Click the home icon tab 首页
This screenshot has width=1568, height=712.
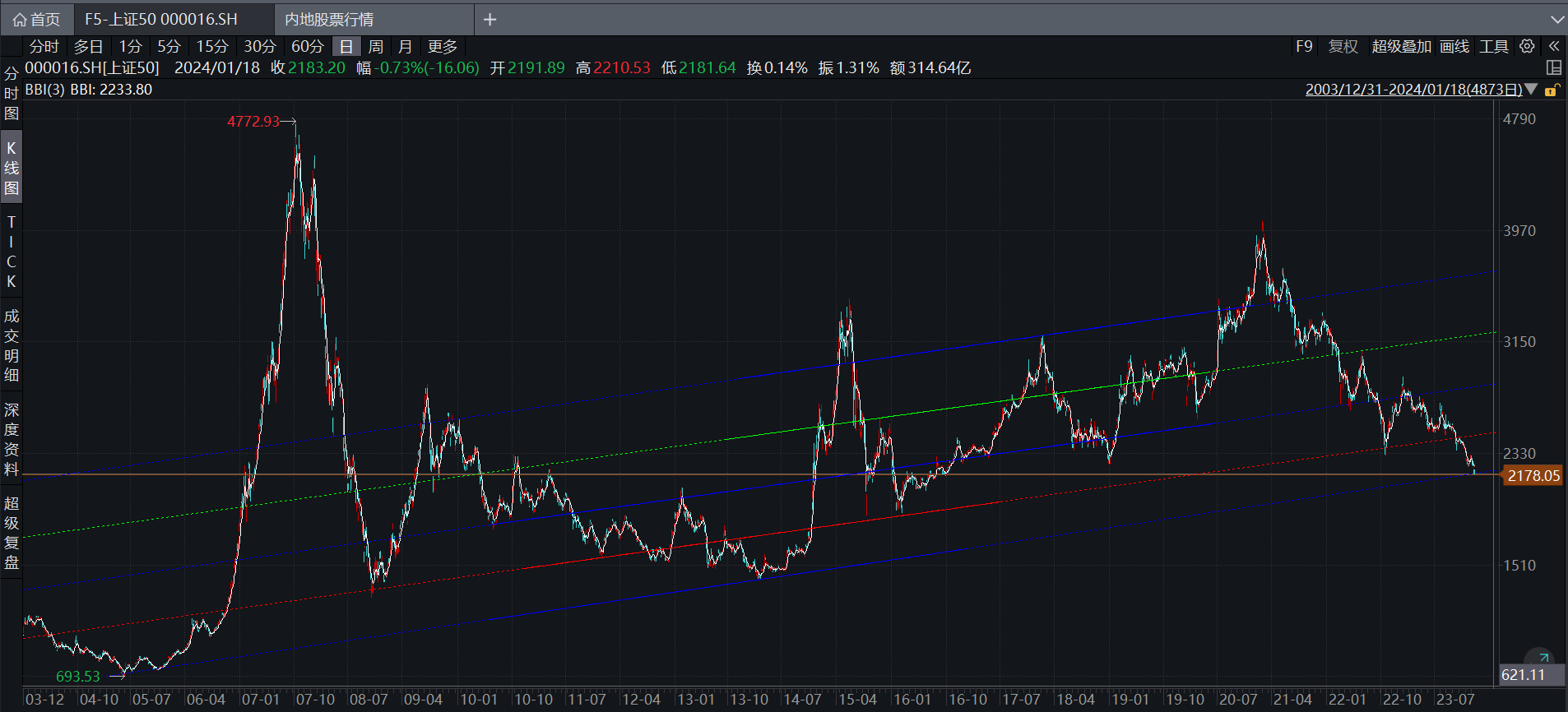[37, 19]
